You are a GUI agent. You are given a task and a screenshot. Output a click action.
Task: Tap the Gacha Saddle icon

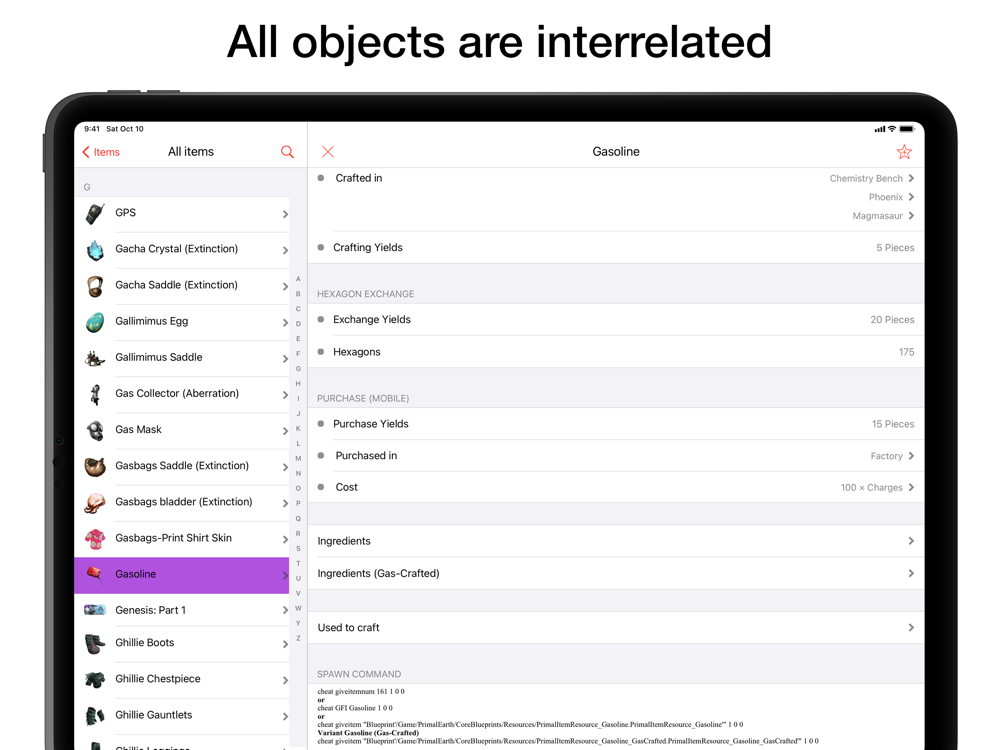click(95, 286)
